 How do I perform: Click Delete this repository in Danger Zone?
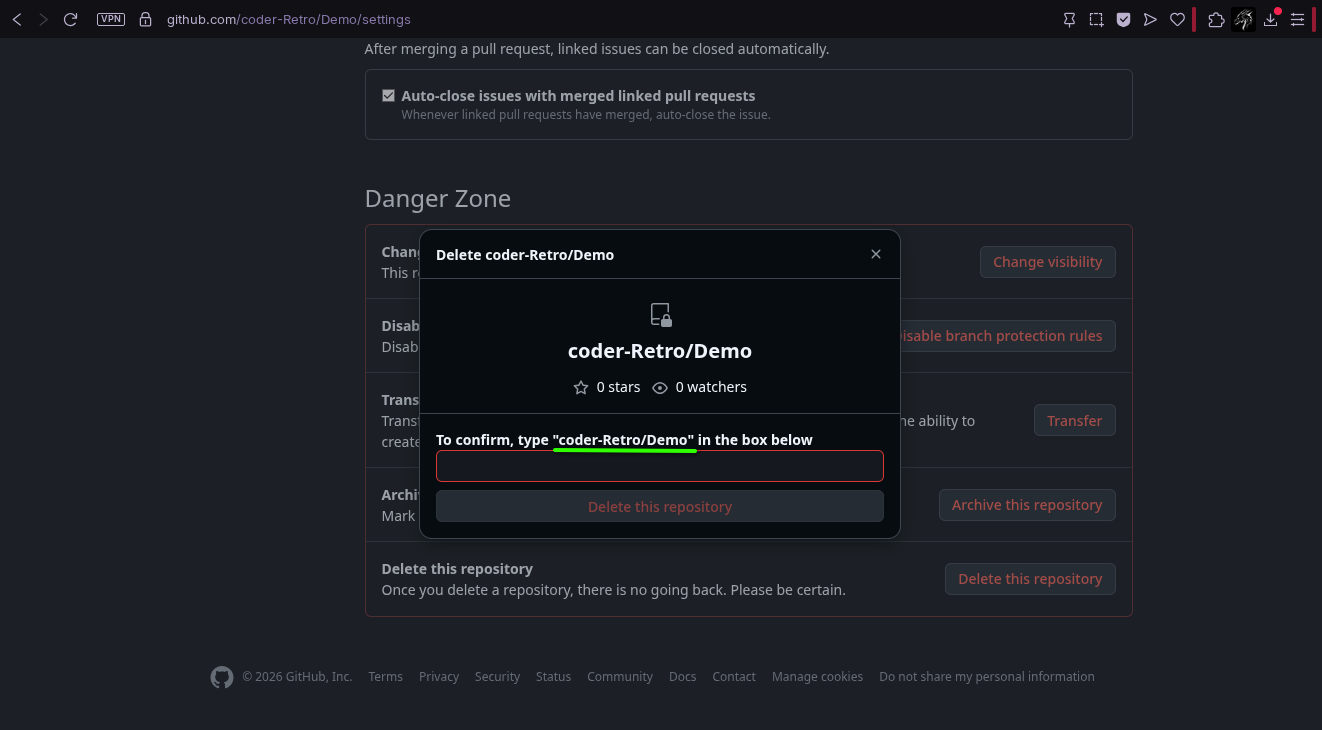pyautogui.click(x=1030, y=579)
